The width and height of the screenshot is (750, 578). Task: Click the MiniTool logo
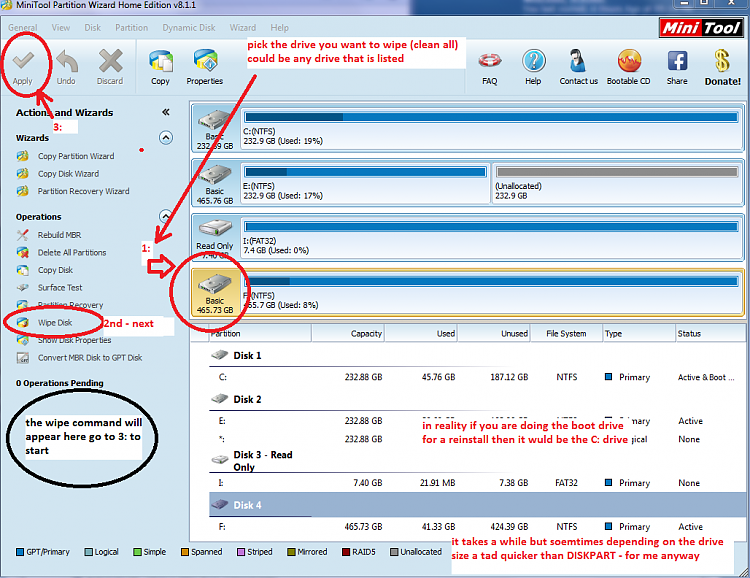click(x=701, y=28)
